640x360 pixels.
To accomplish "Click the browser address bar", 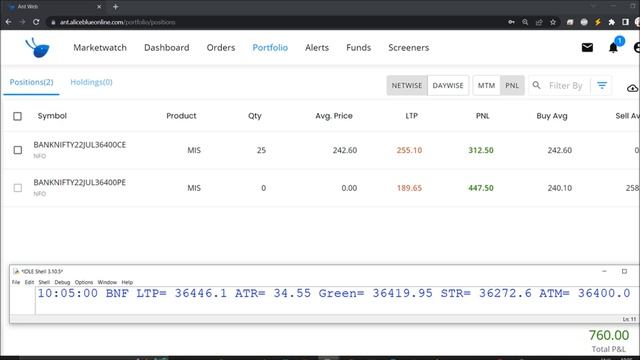I will 278,22.
